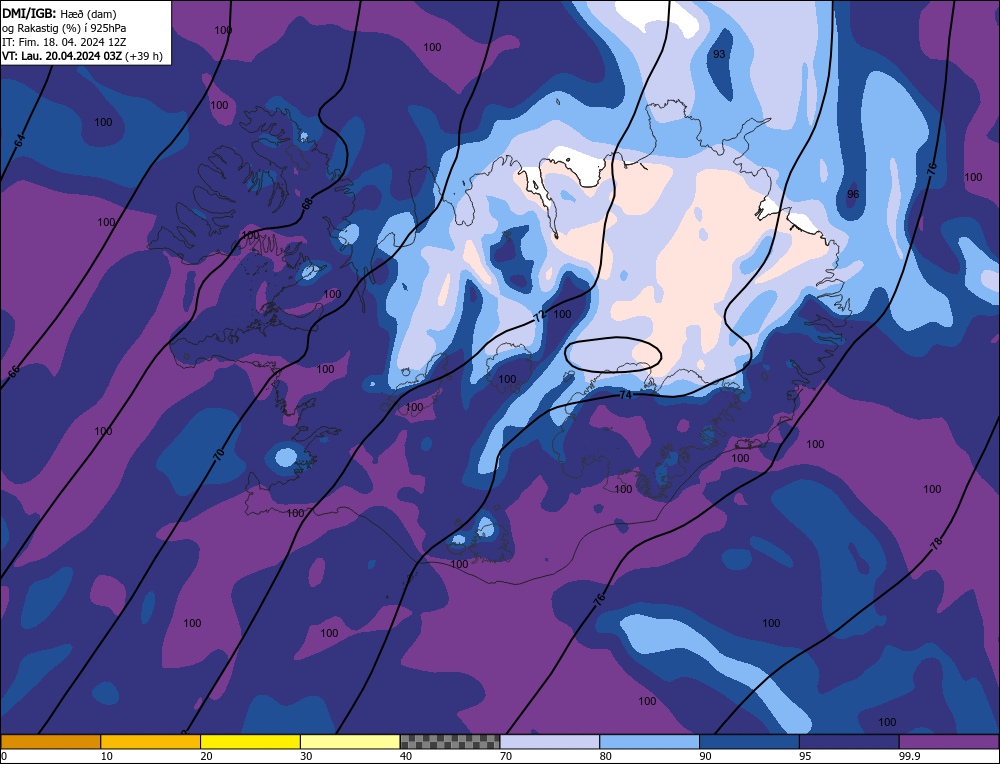Viewport: 1000px width, 764px height.
Task: Click the title text "DMI/IGB: Hæð (dam)"
Action: click(x=59, y=13)
